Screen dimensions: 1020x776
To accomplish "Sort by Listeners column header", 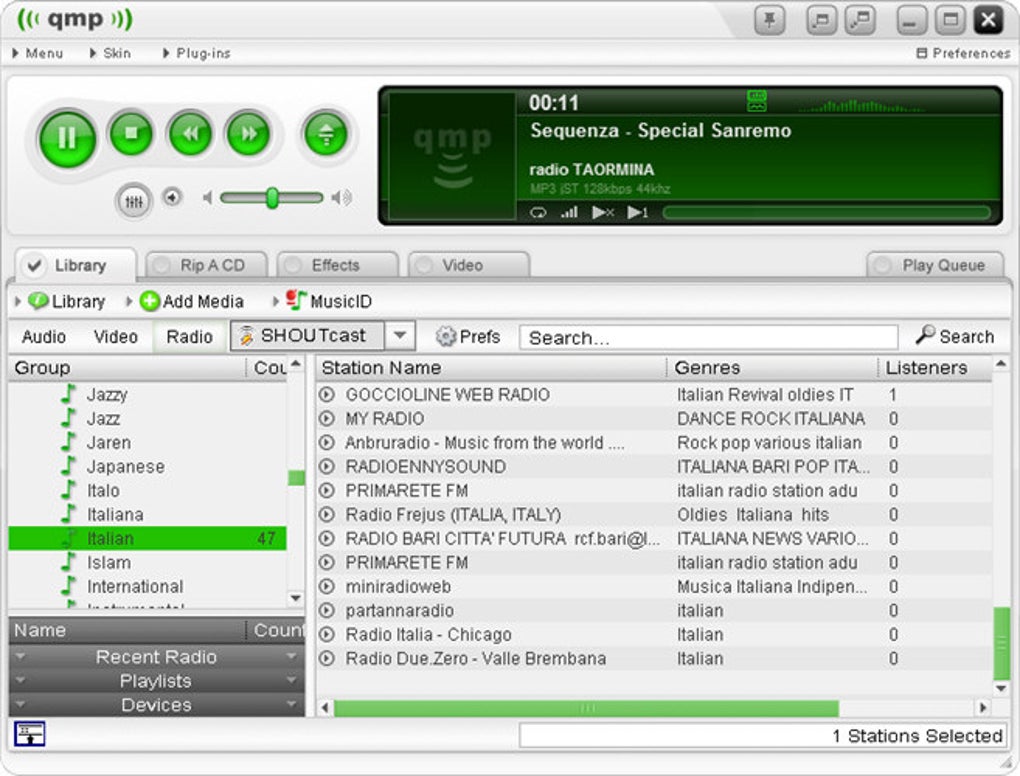I will click(x=934, y=368).
